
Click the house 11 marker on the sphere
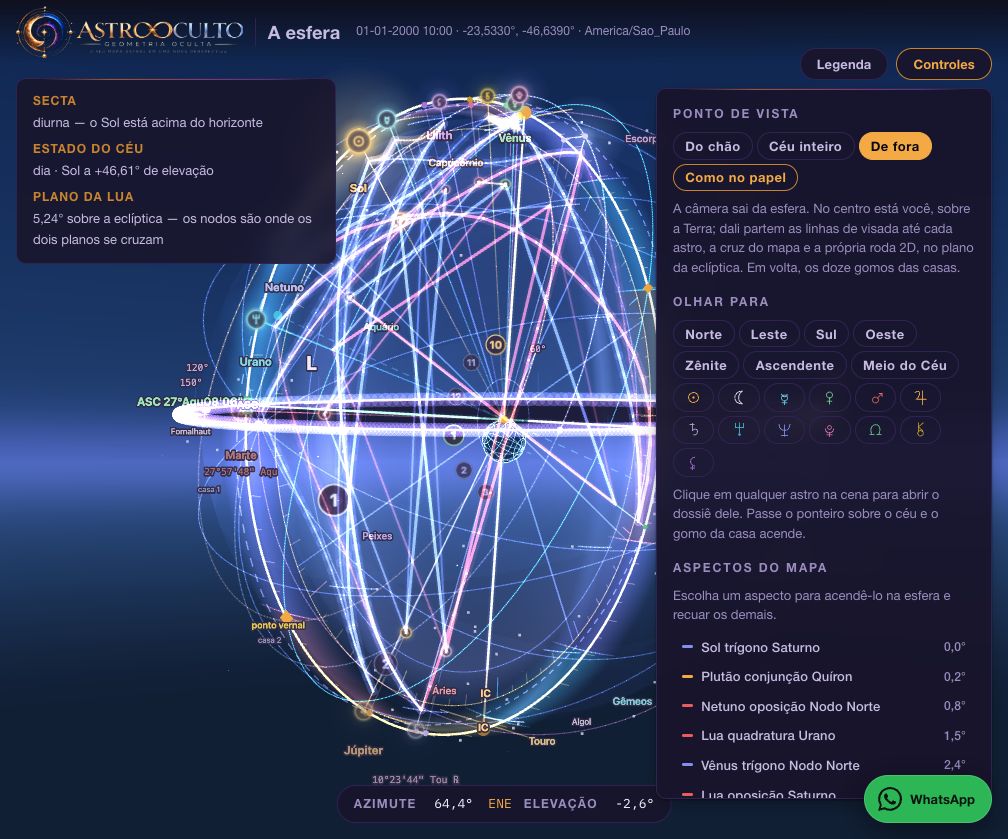[x=471, y=363]
